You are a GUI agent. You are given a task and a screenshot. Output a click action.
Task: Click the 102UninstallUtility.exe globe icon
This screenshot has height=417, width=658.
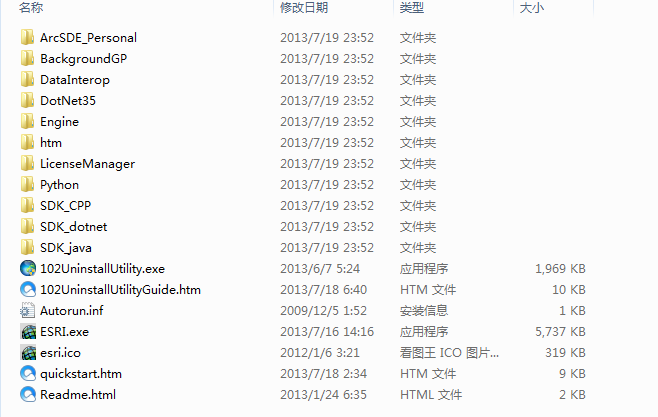28,268
